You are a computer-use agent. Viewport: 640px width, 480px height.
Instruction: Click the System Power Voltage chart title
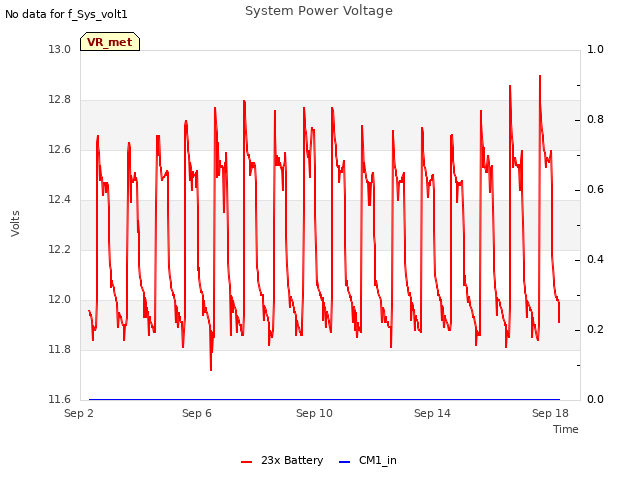319,11
